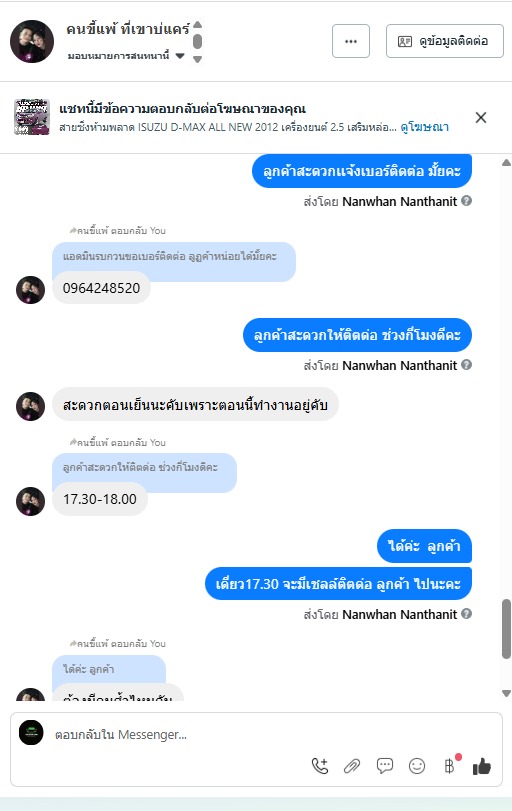Click the customer's profile picture in header
The height and width of the screenshot is (811, 512).
coord(32,41)
